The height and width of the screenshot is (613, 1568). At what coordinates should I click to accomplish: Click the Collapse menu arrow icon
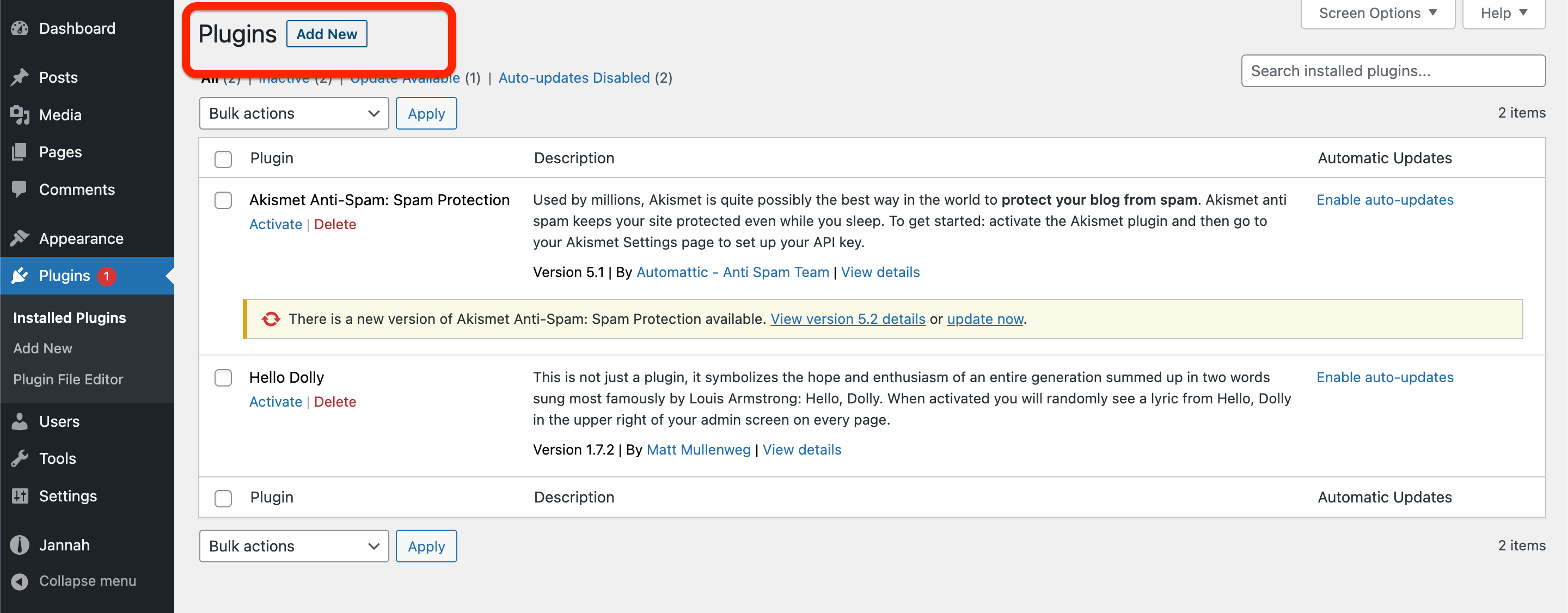click(x=20, y=581)
